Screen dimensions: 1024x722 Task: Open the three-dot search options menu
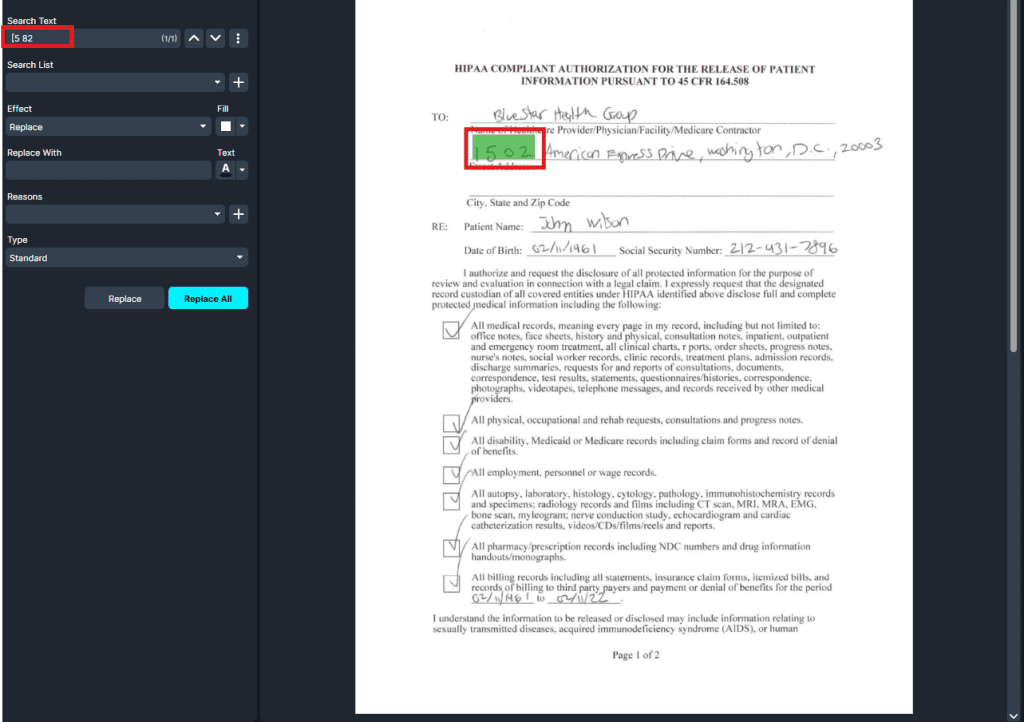[x=238, y=38]
